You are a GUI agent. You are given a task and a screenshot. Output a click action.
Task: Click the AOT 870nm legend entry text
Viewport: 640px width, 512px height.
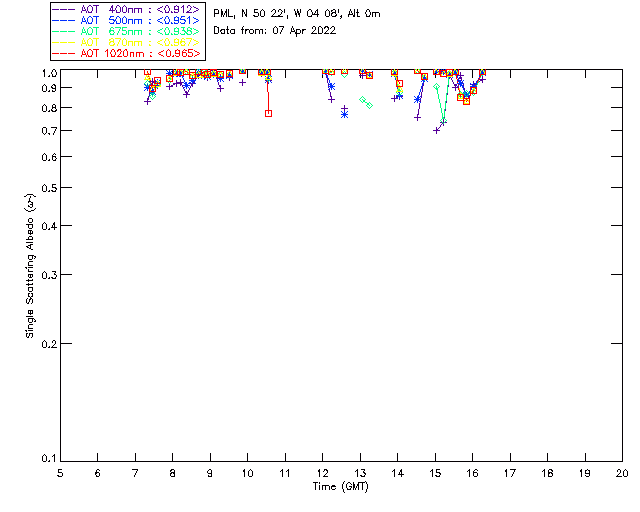(140, 42)
